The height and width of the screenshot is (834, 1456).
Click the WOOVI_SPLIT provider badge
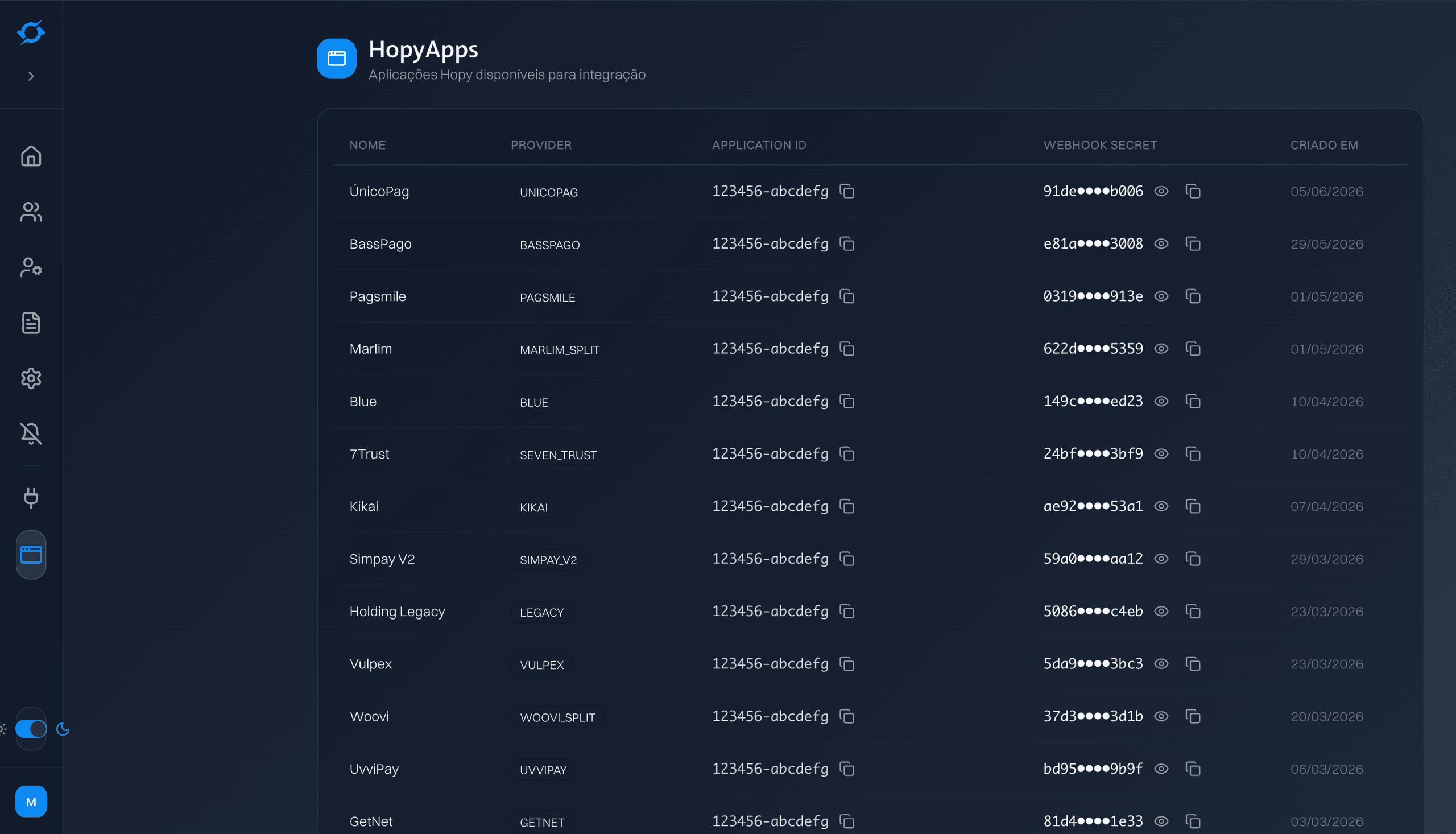(558, 718)
